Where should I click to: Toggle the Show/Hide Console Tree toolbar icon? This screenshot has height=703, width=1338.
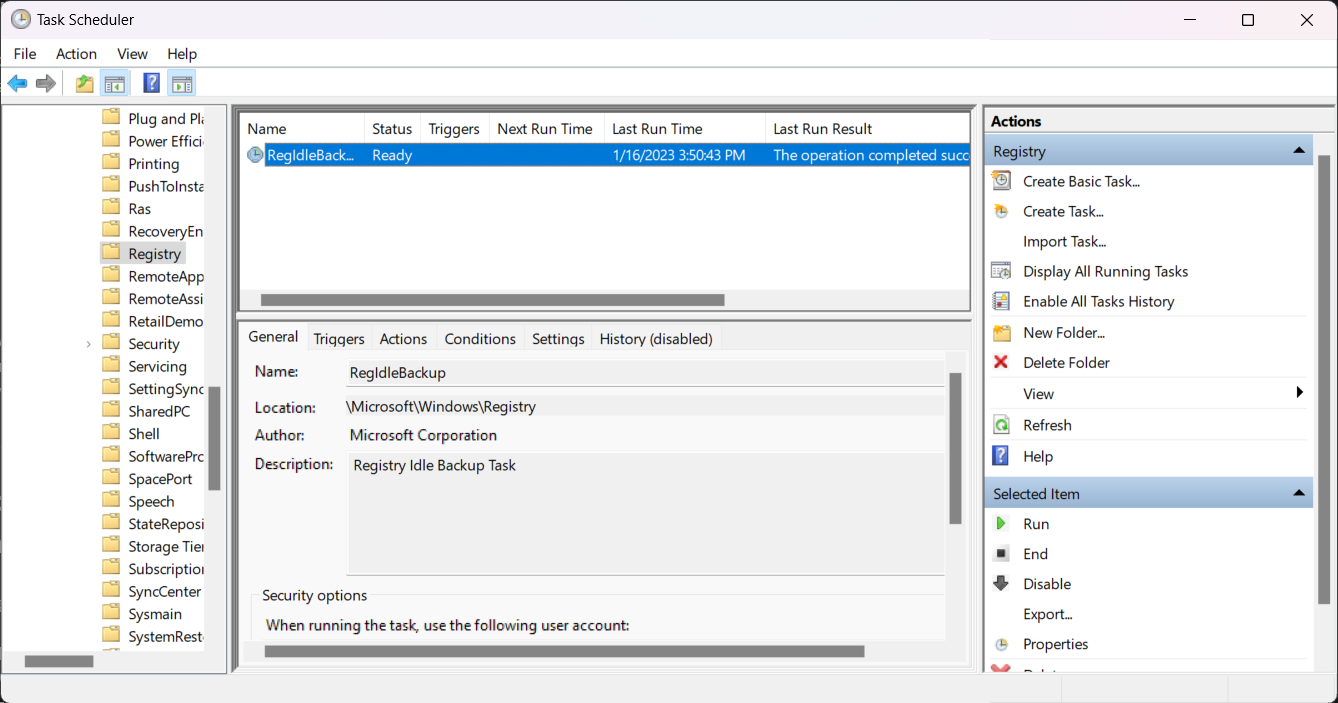114,83
